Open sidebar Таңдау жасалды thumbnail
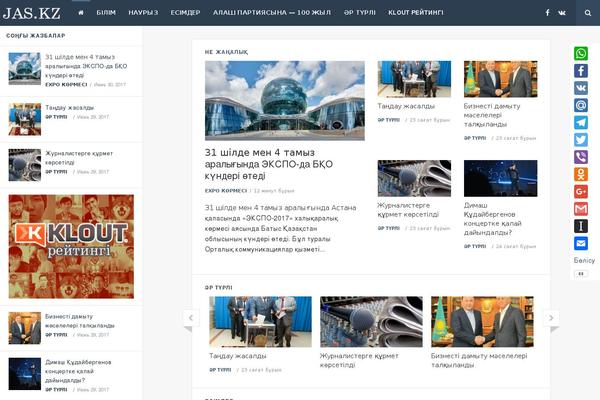 [x=24, y=119]
